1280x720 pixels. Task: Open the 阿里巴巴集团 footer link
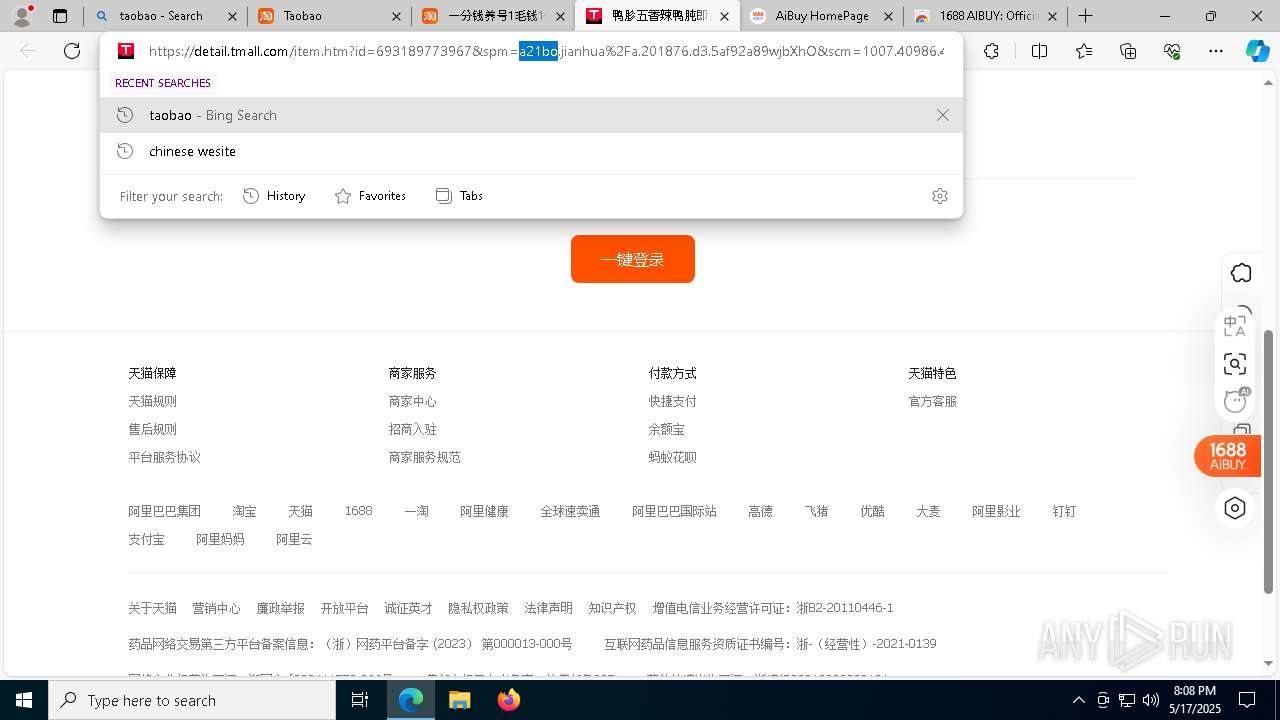pos(164,511)
